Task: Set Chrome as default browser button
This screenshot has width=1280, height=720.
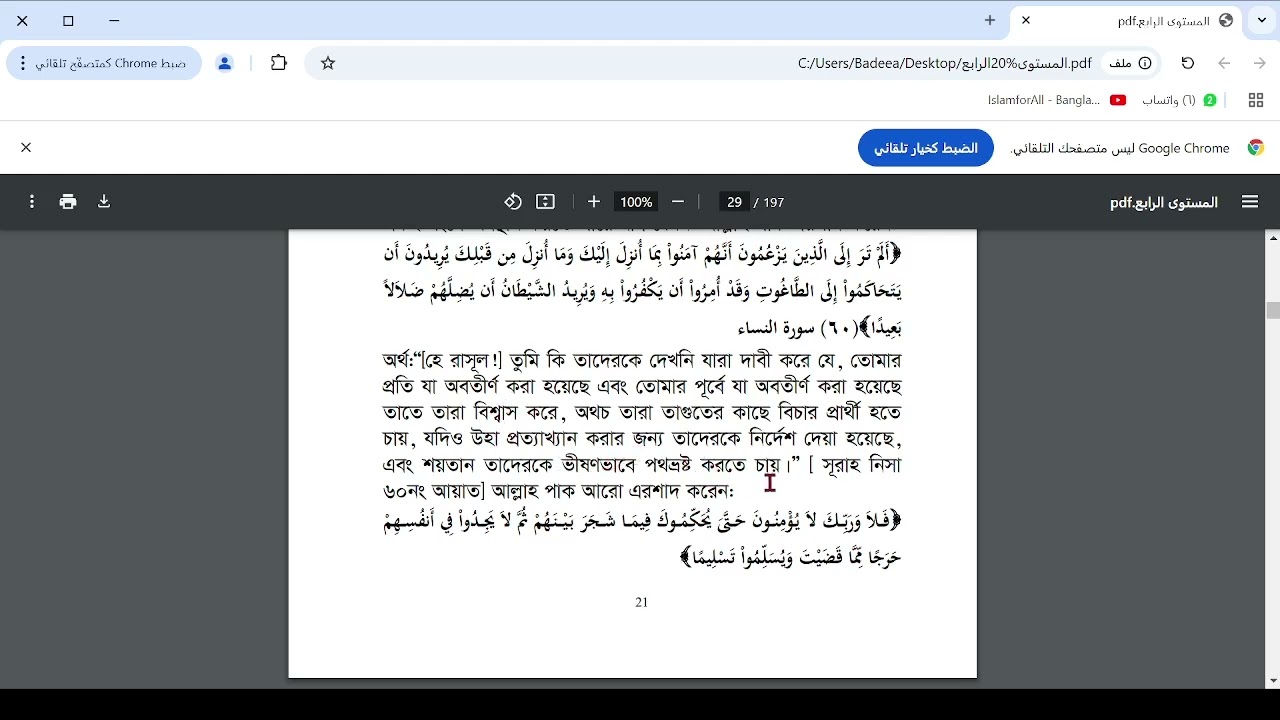Action: pyautogui.click(x=926, y=148)
